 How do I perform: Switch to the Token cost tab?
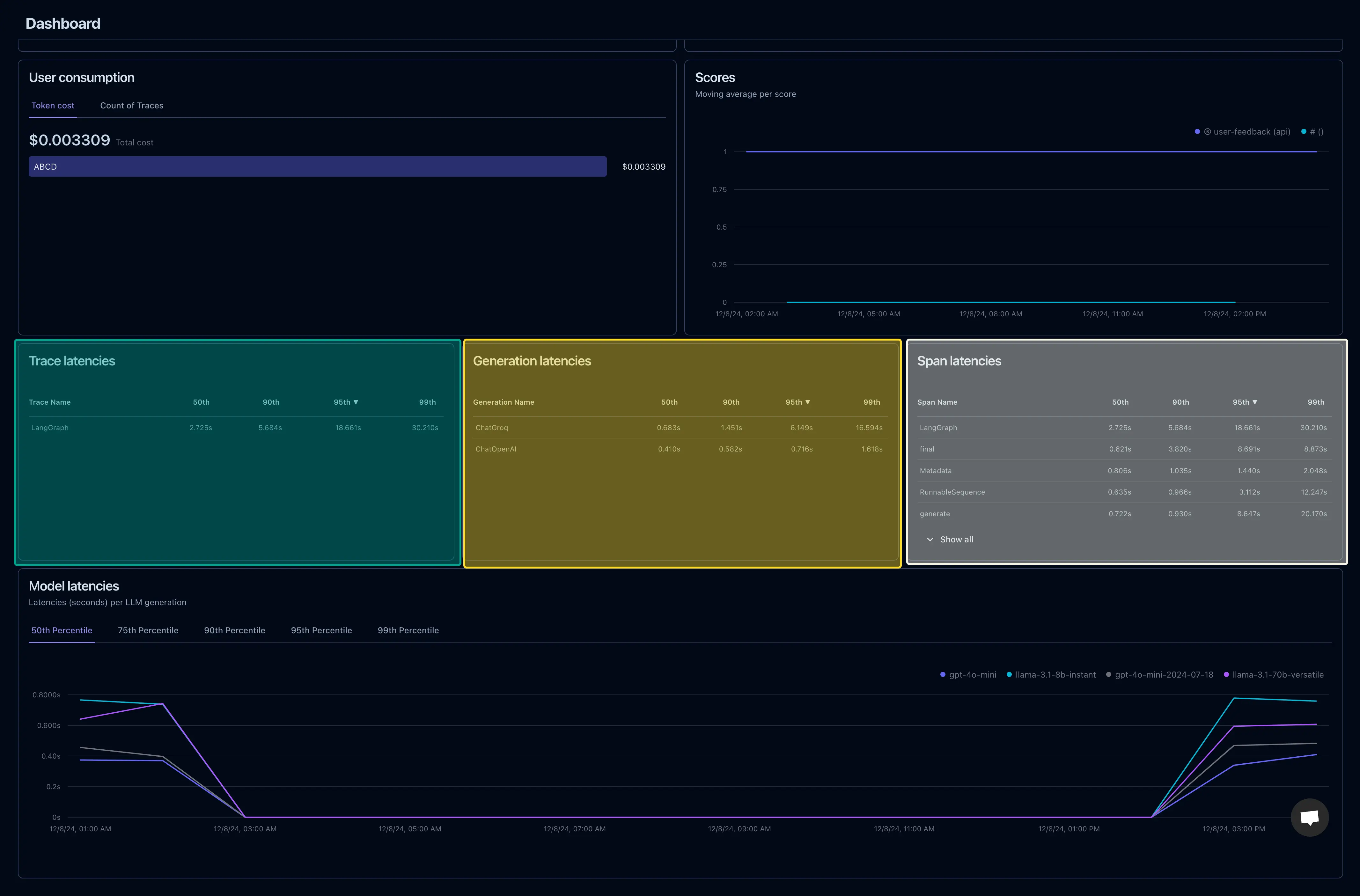tap(53, 106)
